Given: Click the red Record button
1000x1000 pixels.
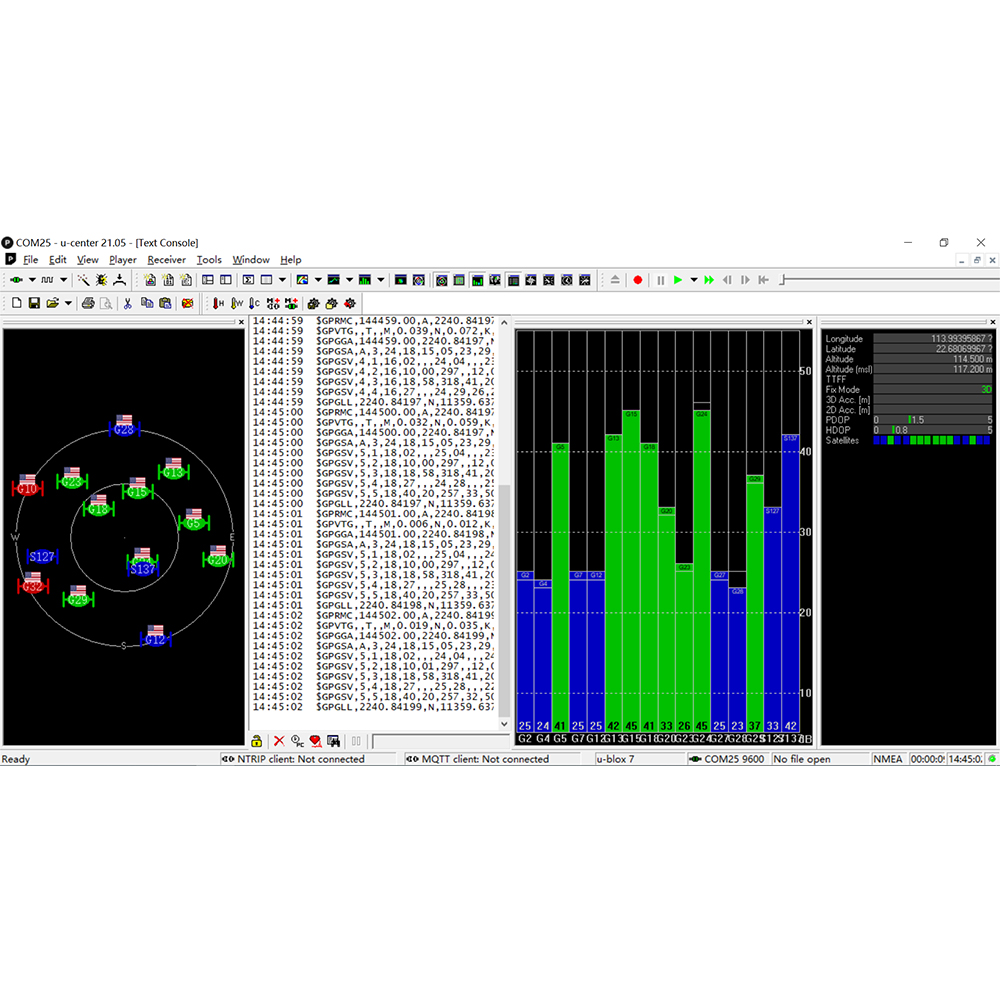Looking at the screenshot, I should 638,280.
